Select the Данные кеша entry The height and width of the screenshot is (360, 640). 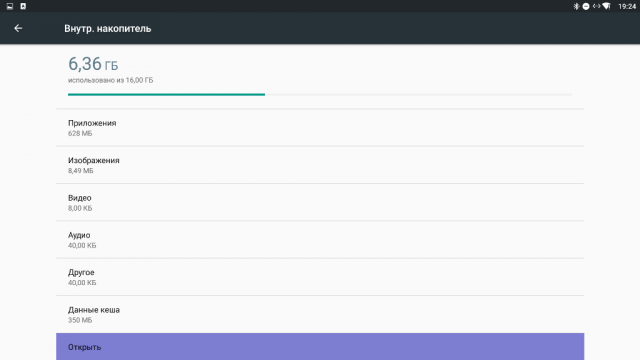point(320,314)
